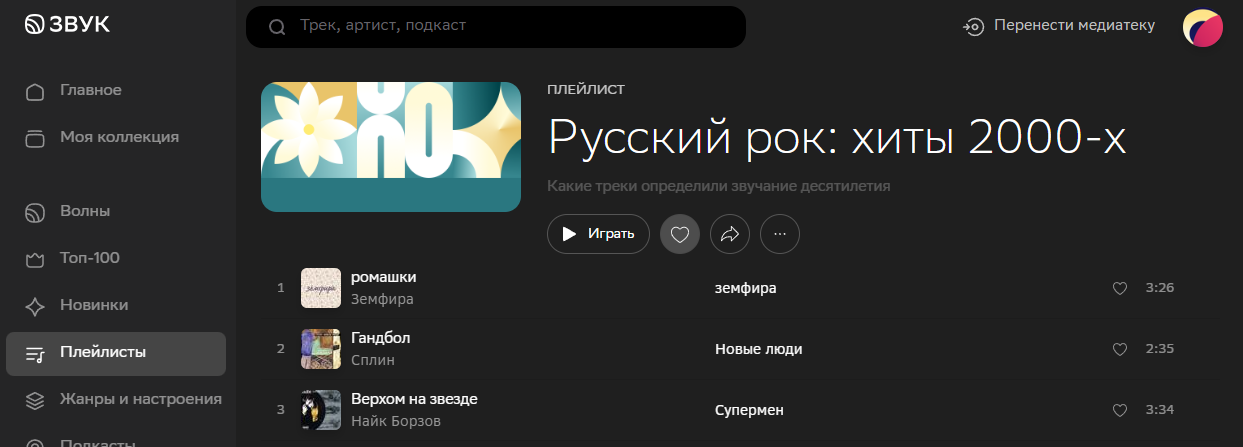This screenshot has width=1243, height=447.
Task: Click the Верхом на звезде album thumbnail
Action: point(321,410)
